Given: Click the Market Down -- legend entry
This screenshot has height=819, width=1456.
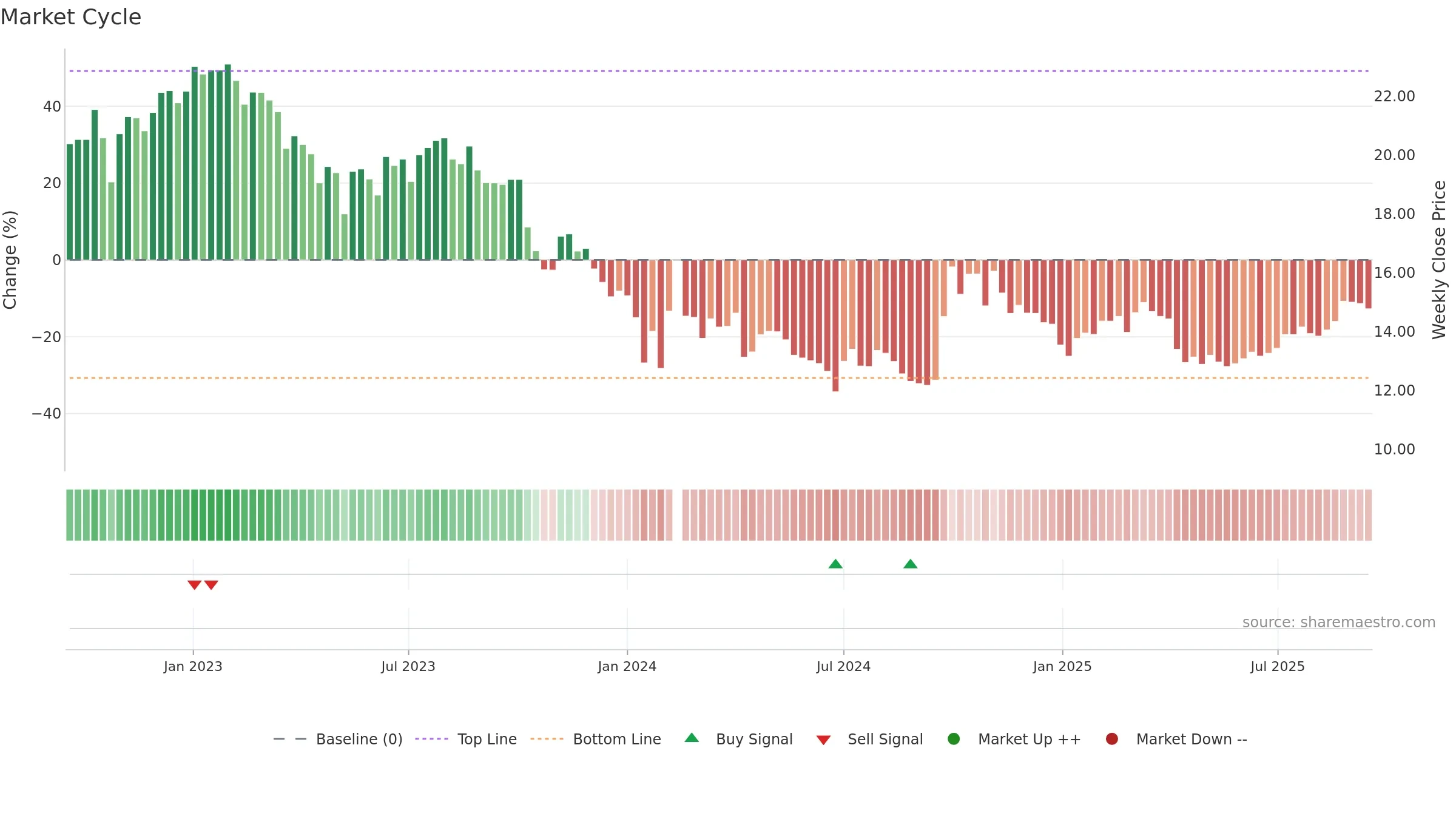Looking at the screenshot, I should [x=1176, y=739].
